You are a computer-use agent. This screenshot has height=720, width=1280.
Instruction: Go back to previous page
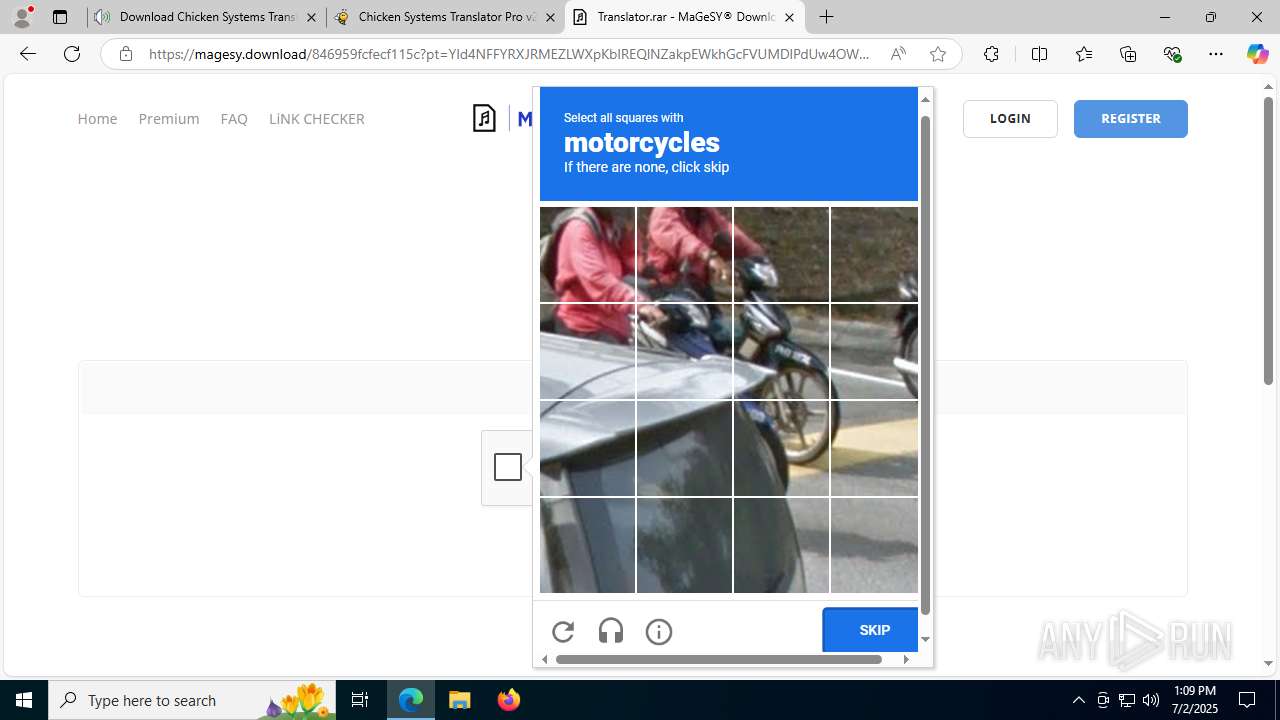(28, 54)
